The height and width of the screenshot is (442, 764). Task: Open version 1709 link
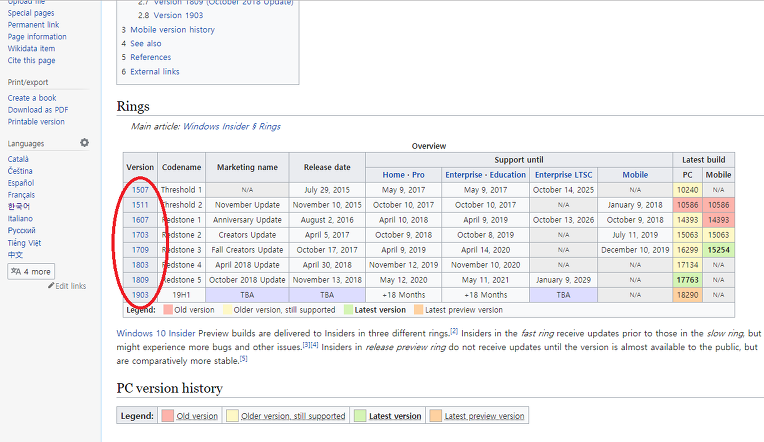[140, 250]
